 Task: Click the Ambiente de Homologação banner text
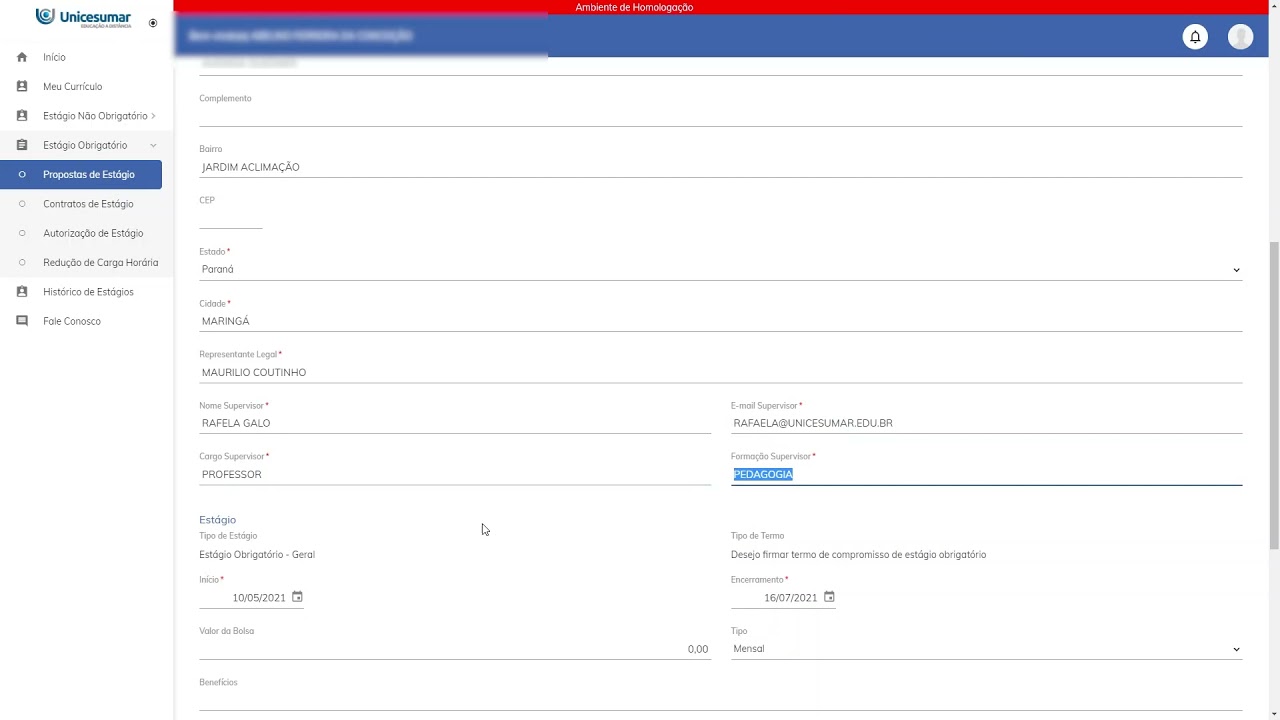pyautogui.click(x=634, y=7)
